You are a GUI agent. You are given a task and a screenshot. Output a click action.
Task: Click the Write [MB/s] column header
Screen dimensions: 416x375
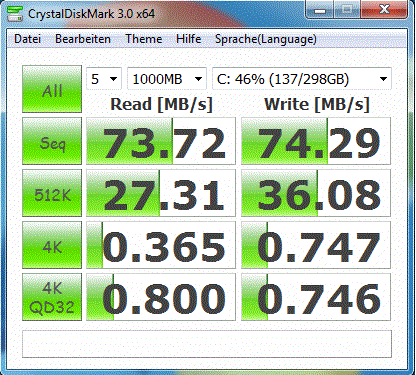pos(317,104)
